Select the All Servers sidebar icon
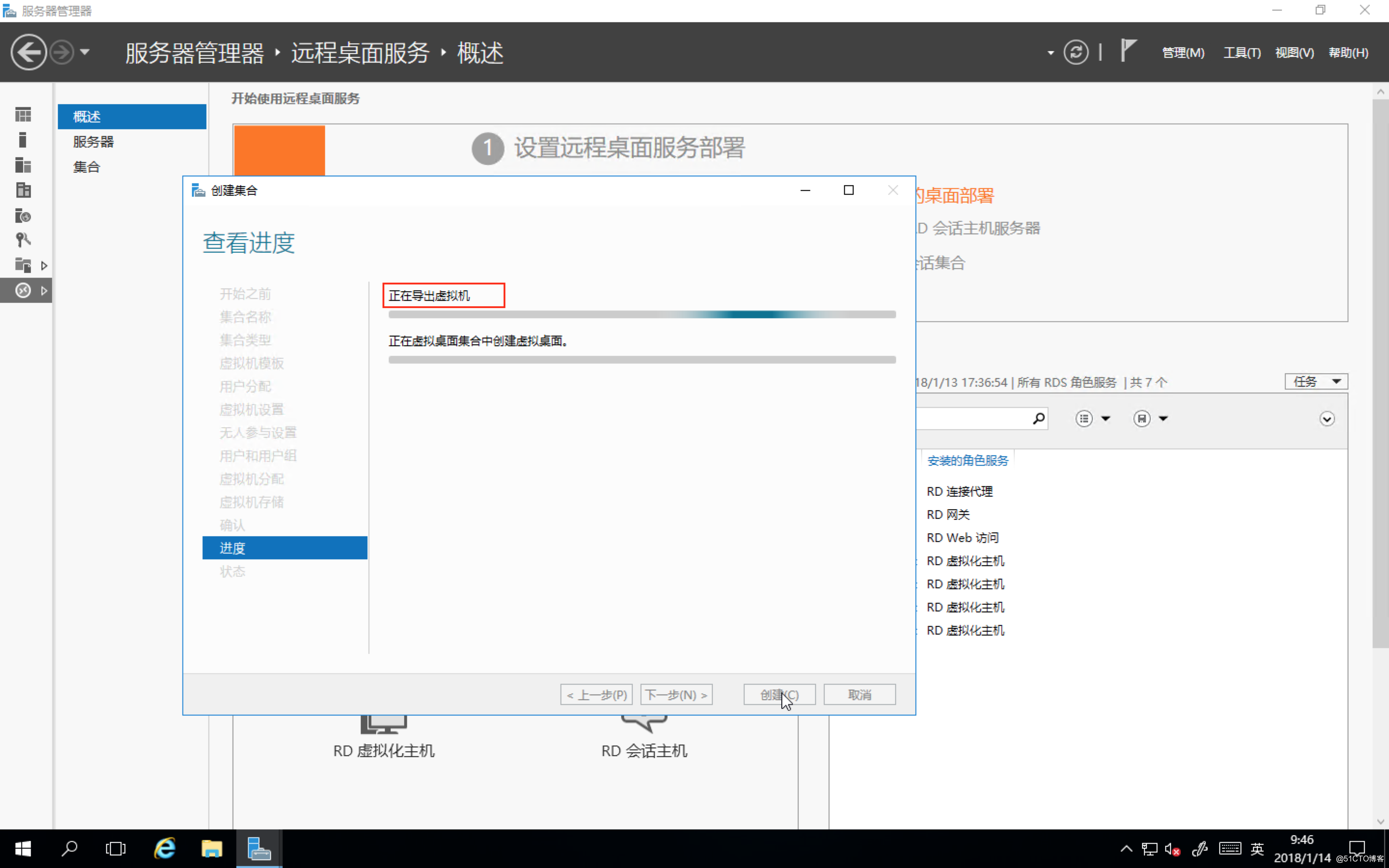 (23, 165)
